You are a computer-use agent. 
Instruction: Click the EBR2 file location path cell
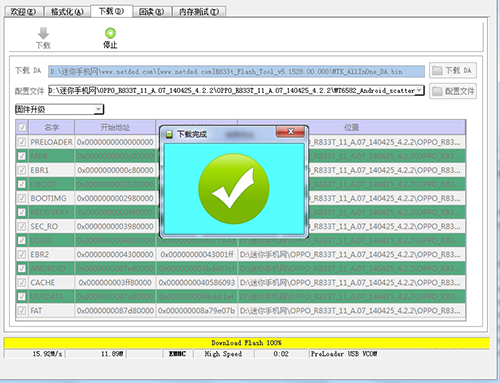(x=352, y=254)
